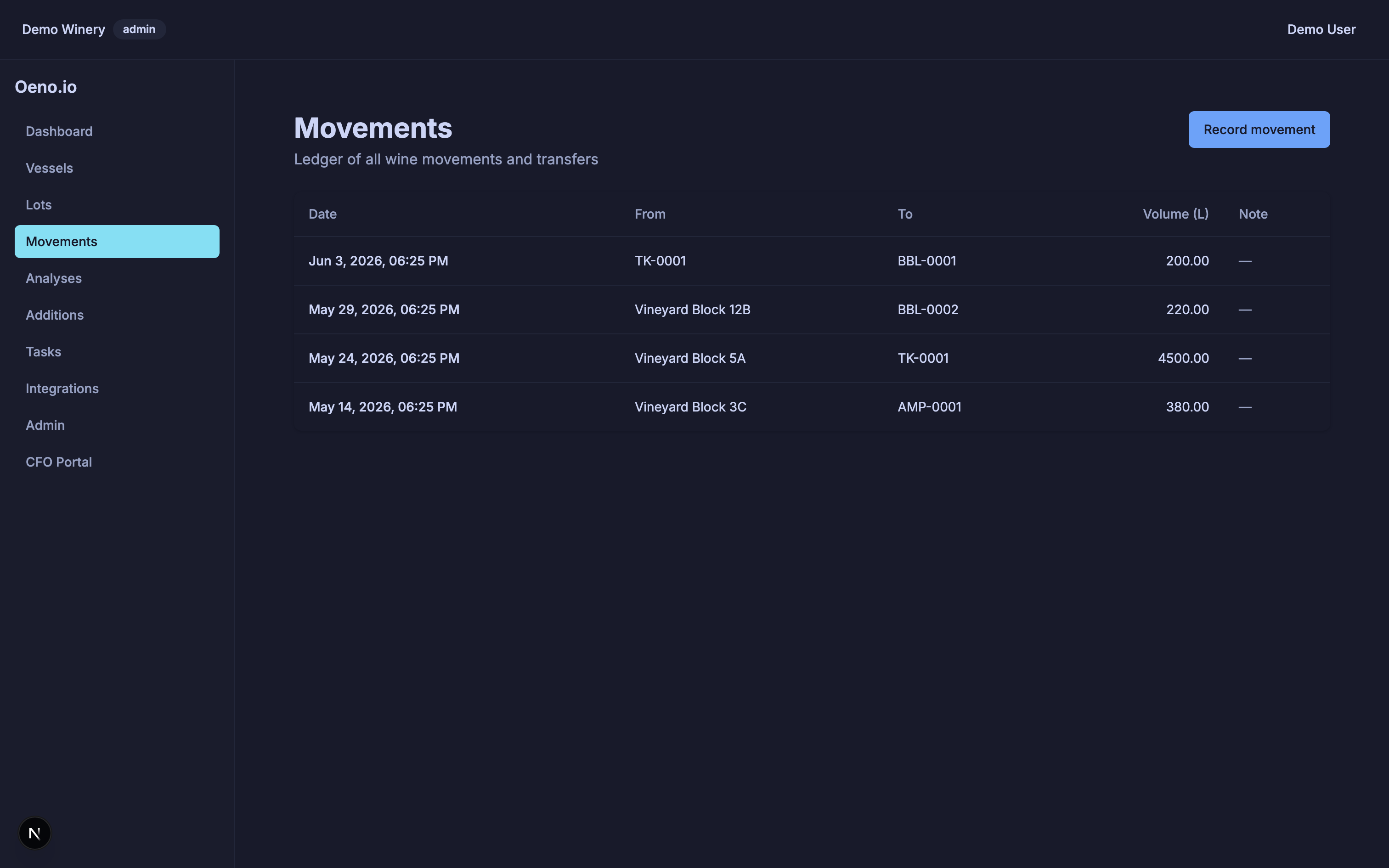Click the Demo Winery name

63,29
